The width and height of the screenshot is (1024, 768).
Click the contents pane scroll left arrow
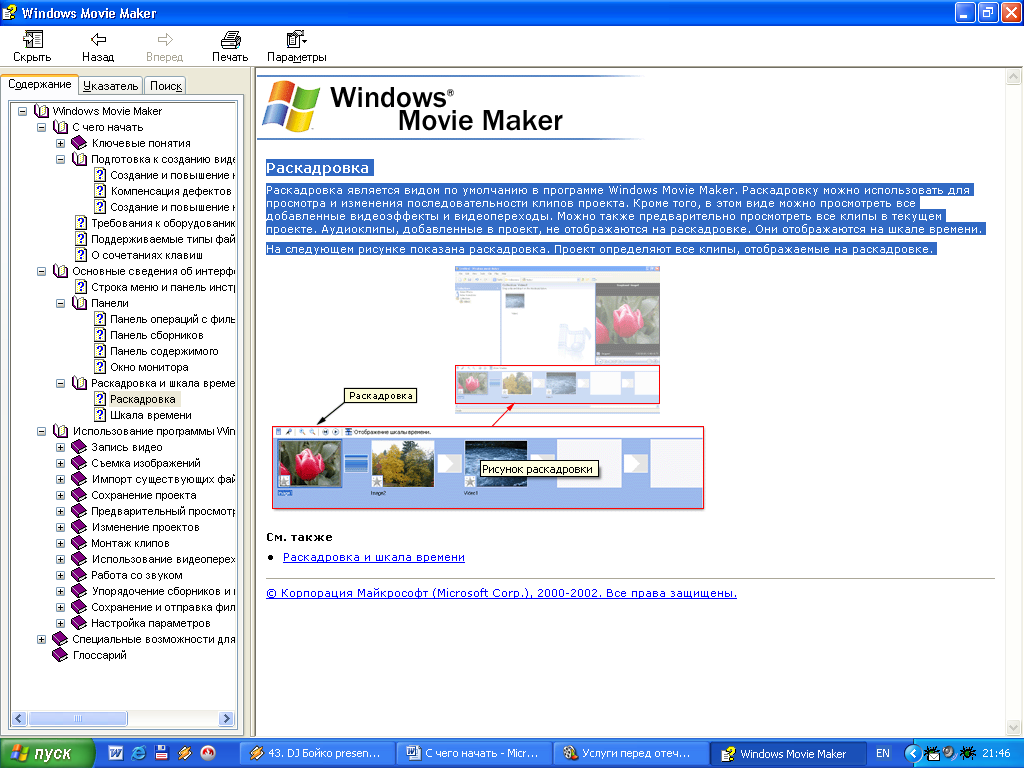(x=19, y=718)
